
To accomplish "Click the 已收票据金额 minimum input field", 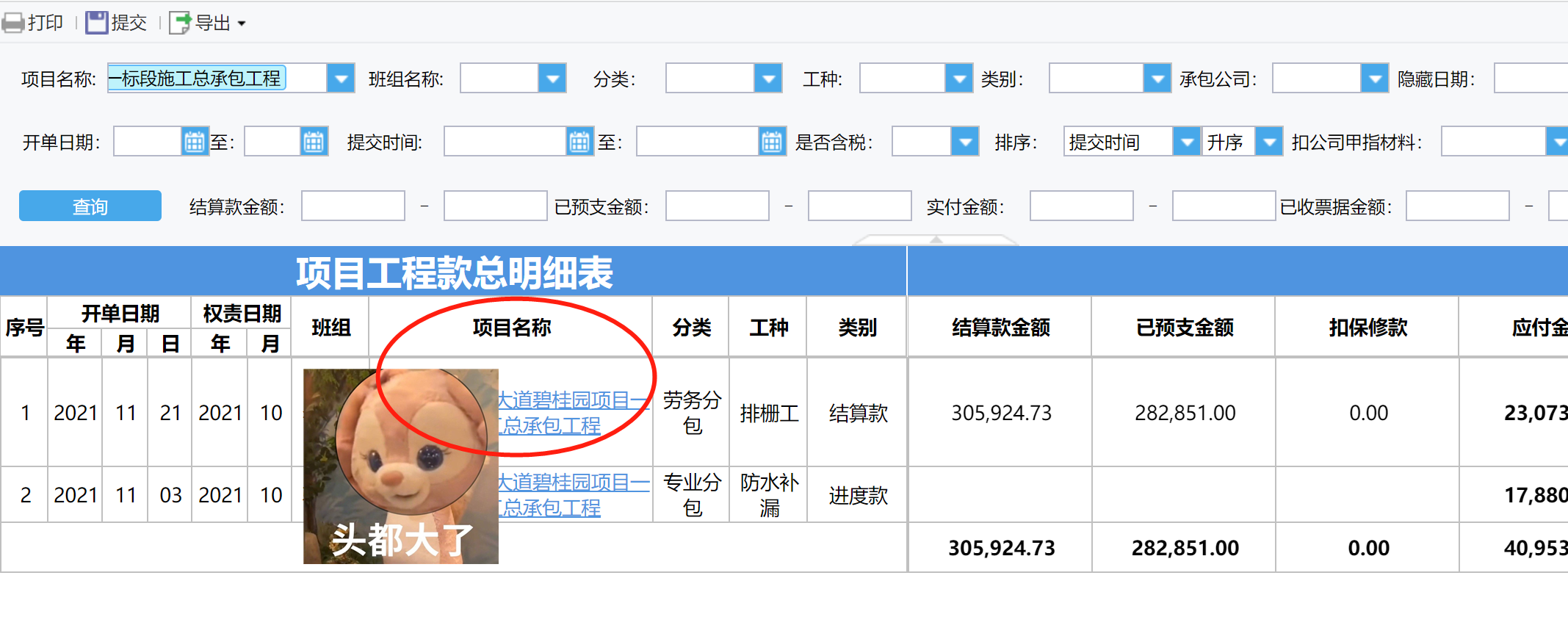I will pyautogui.click(x=1458, y=206).
